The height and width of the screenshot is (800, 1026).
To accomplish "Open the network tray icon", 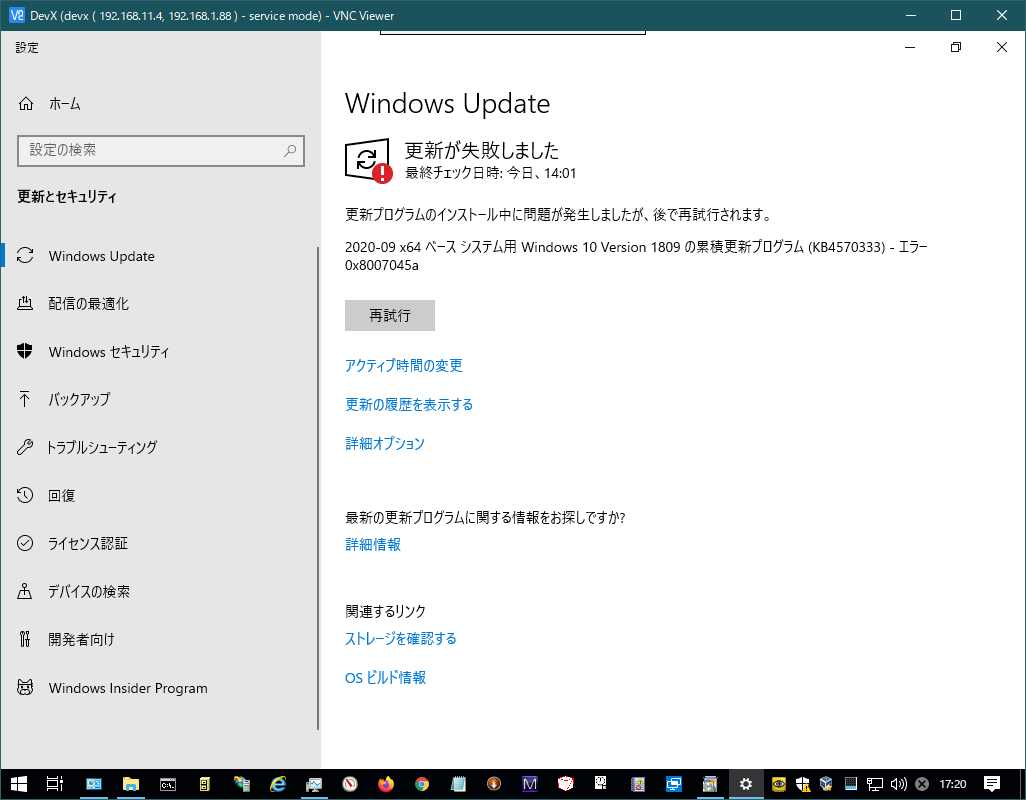I will tap(874, 784).
